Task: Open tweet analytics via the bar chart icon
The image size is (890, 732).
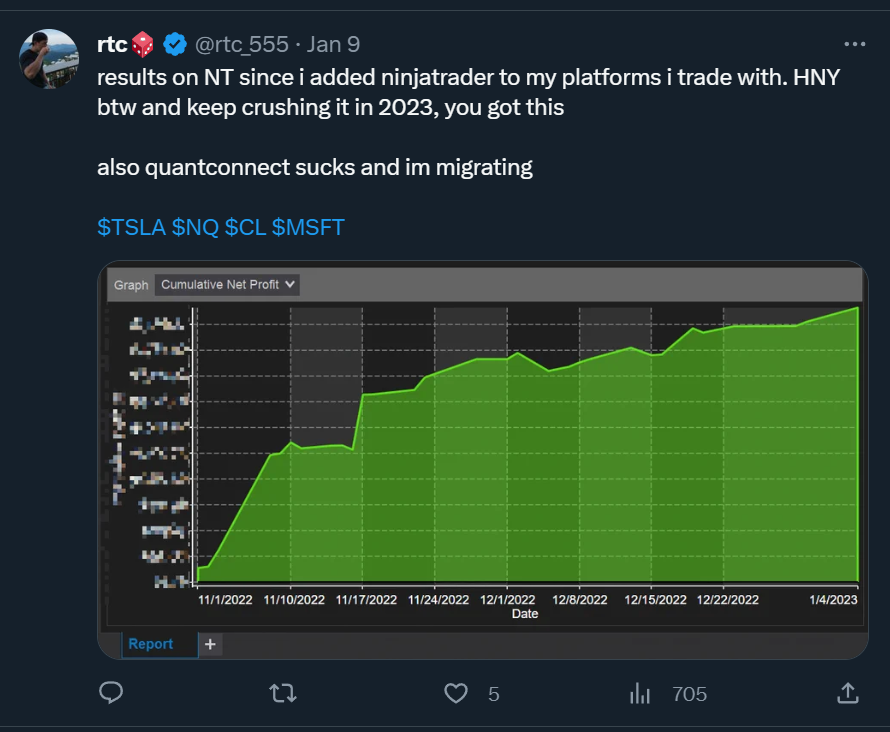Action: pyautogui.click(x=640, y=693)
